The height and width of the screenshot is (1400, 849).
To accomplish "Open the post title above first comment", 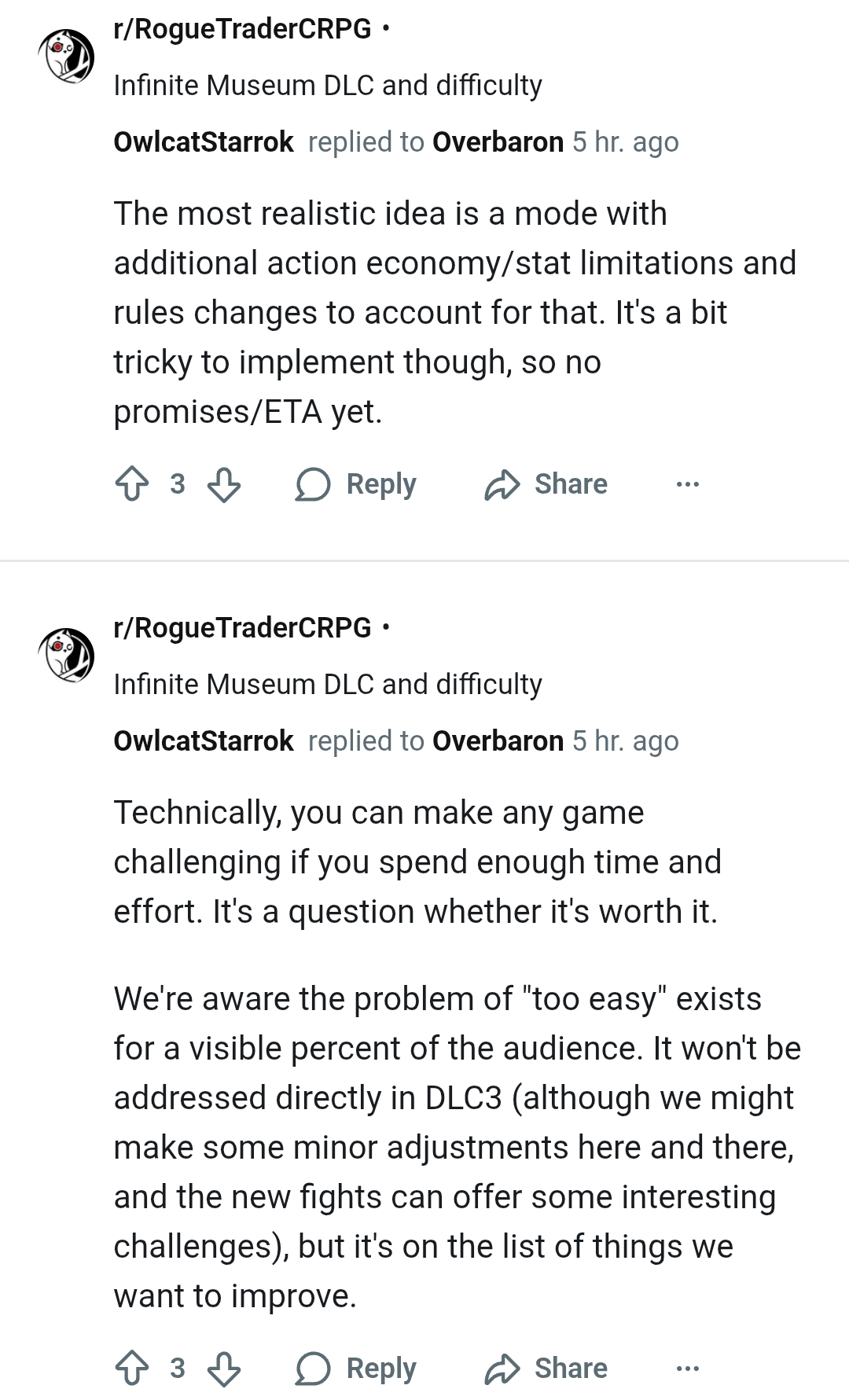I will [x=328, y=85].
